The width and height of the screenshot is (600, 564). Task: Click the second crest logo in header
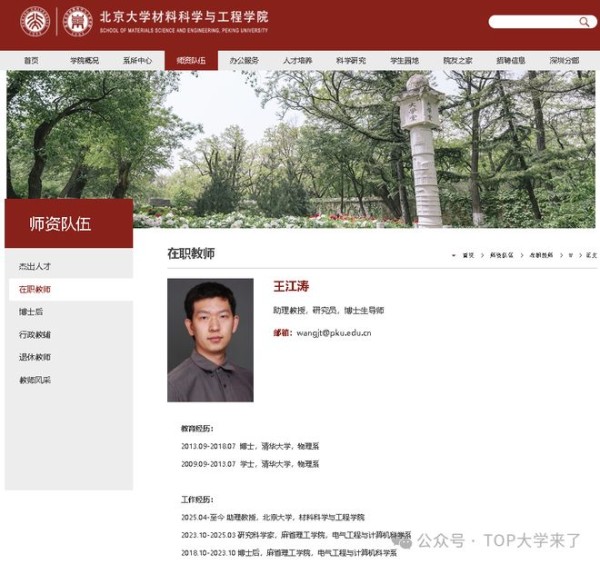point(77,21)
